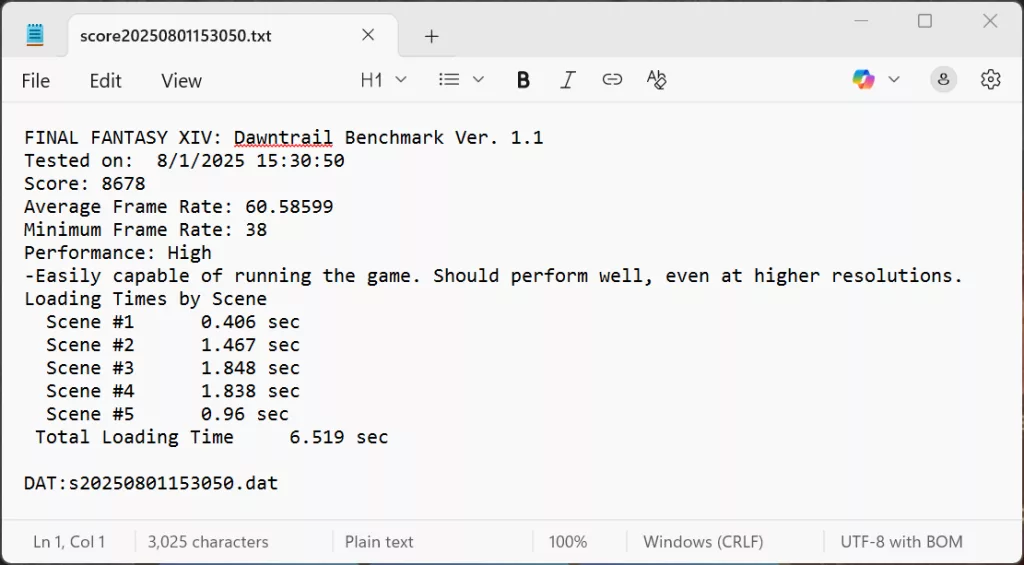This screenshot has height=565, width=1024.
Task: Click the Notepad app icon in title bar
Action: (35, 35)
